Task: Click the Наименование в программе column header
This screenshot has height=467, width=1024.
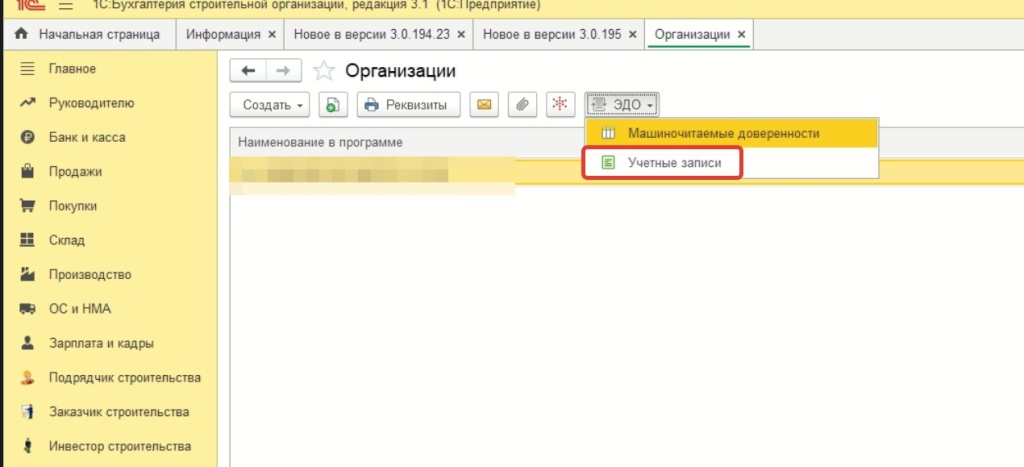Action: click(x=320, y=142)
